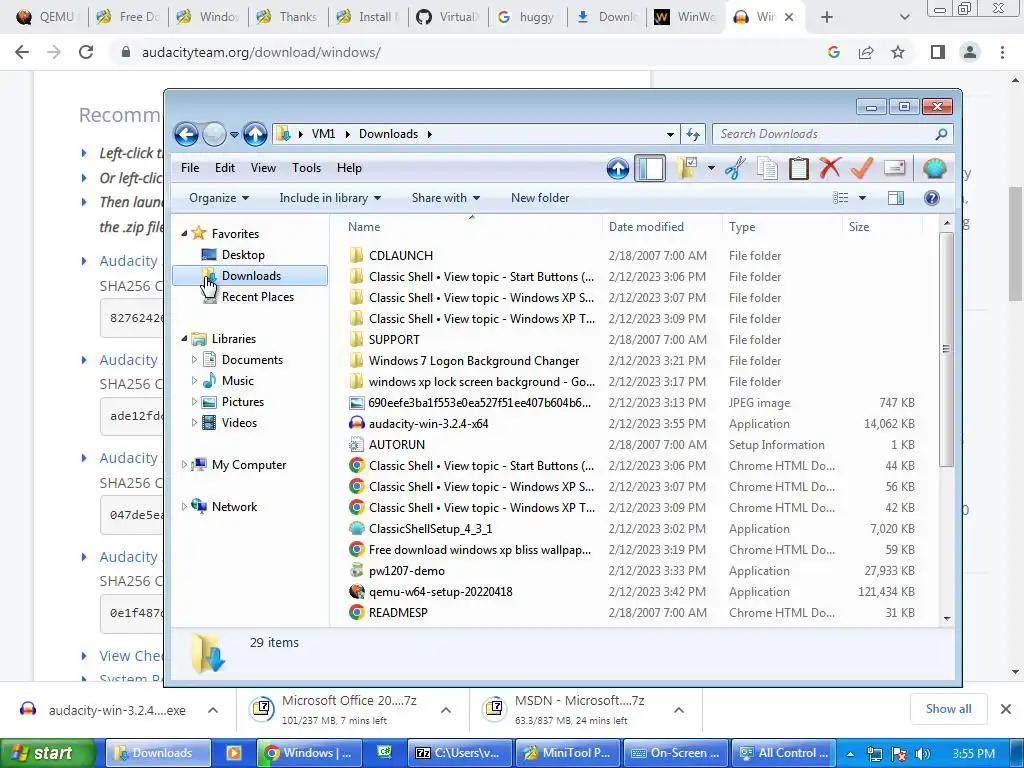Expand the My Computer tree node
This screenshot has width=1024, height=768.
pos(184,465)
